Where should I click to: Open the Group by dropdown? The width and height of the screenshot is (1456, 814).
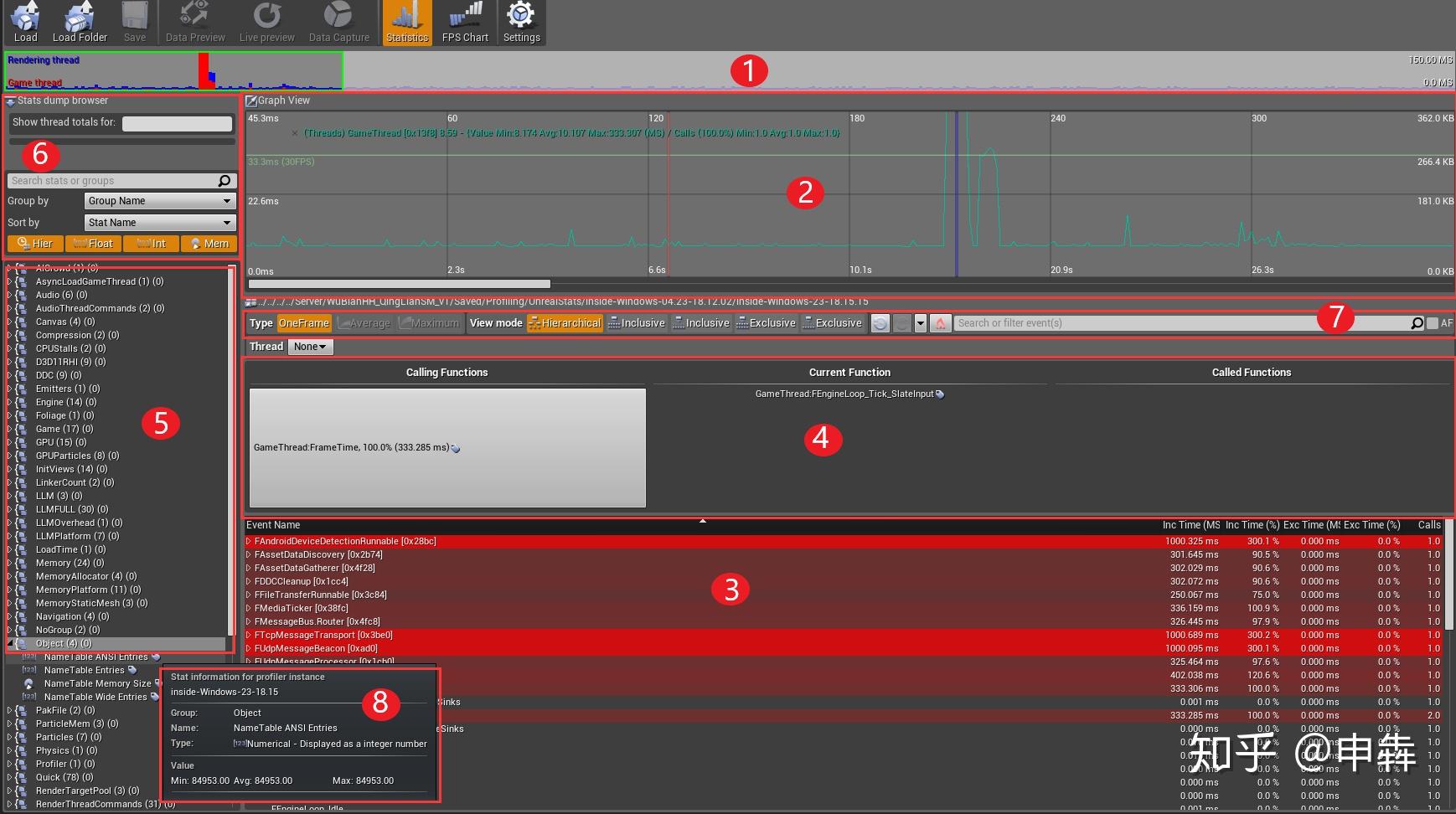[x=158, y=200]
